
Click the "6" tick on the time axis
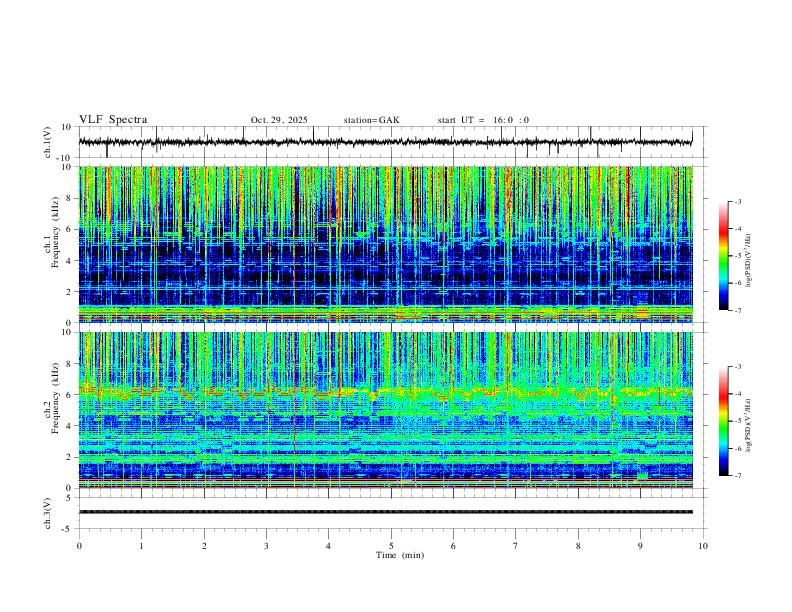(454, 546)
